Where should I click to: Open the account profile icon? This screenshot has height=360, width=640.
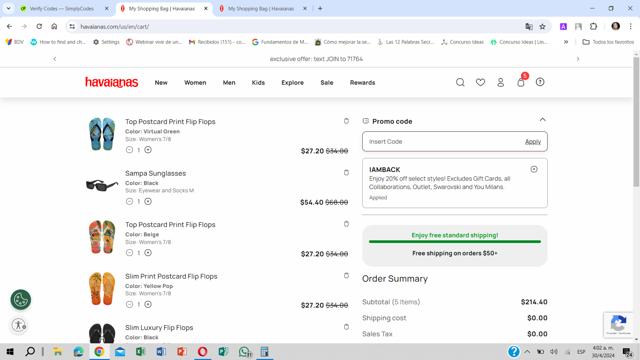[500, 82]
